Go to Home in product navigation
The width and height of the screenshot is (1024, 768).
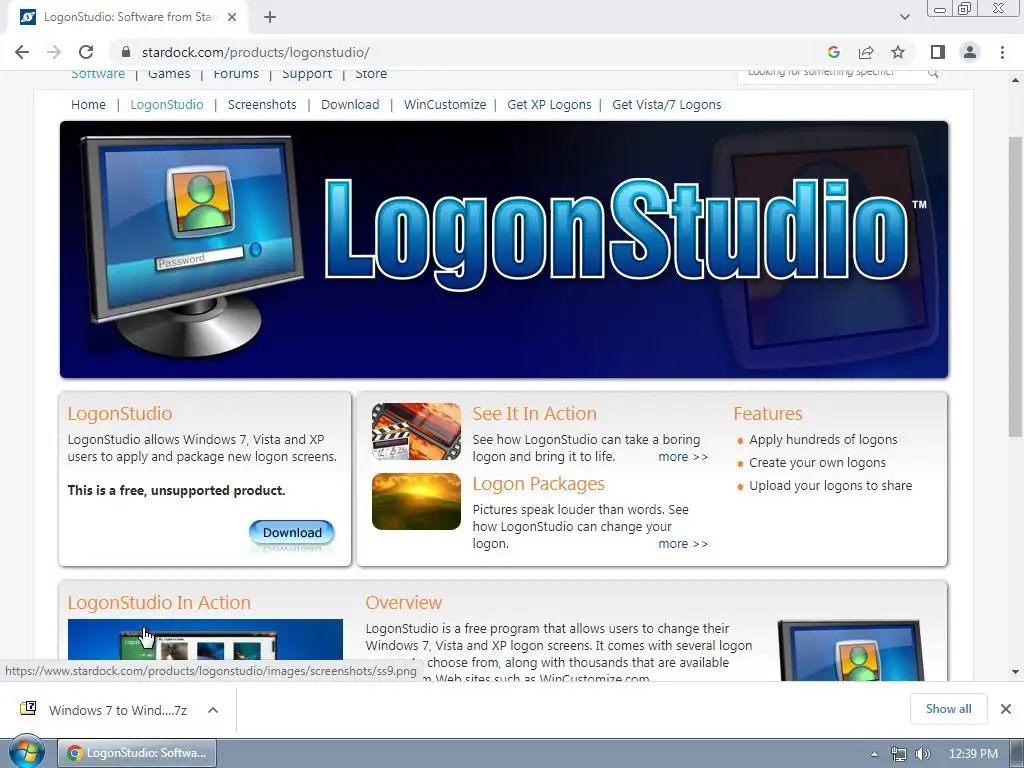(x=88, y=104)
